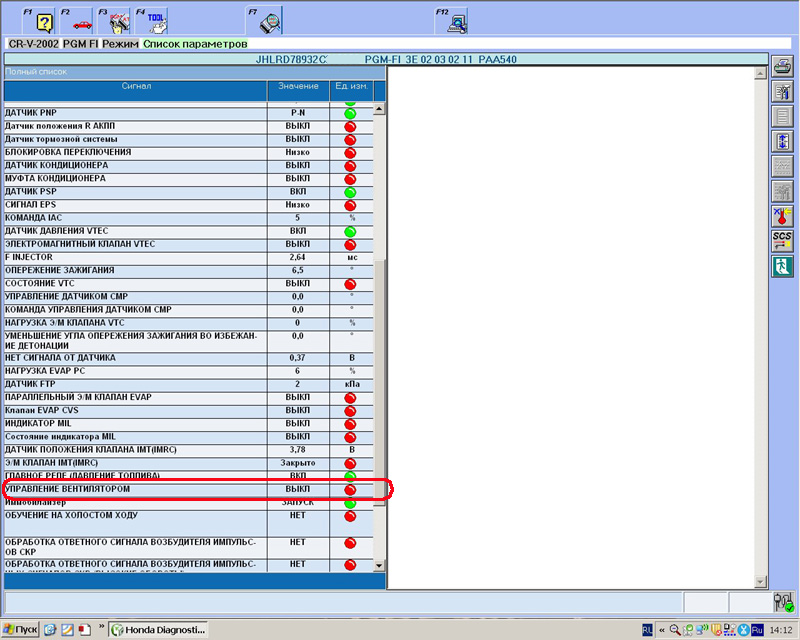Click the grayed graph-with-list icon

[782, 191]
